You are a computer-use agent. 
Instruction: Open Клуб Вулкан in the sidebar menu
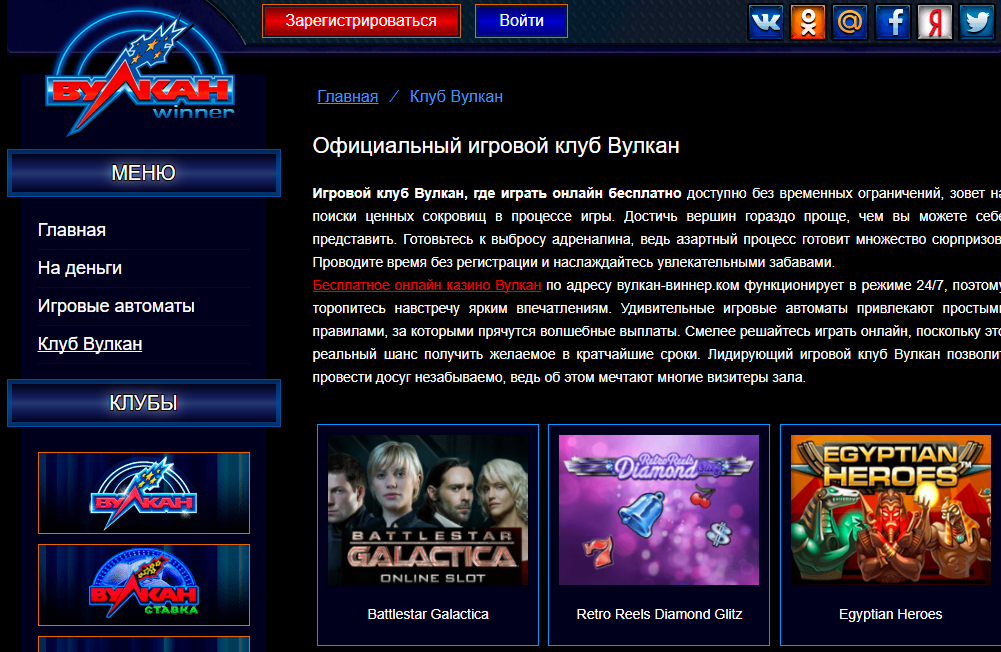90,344
